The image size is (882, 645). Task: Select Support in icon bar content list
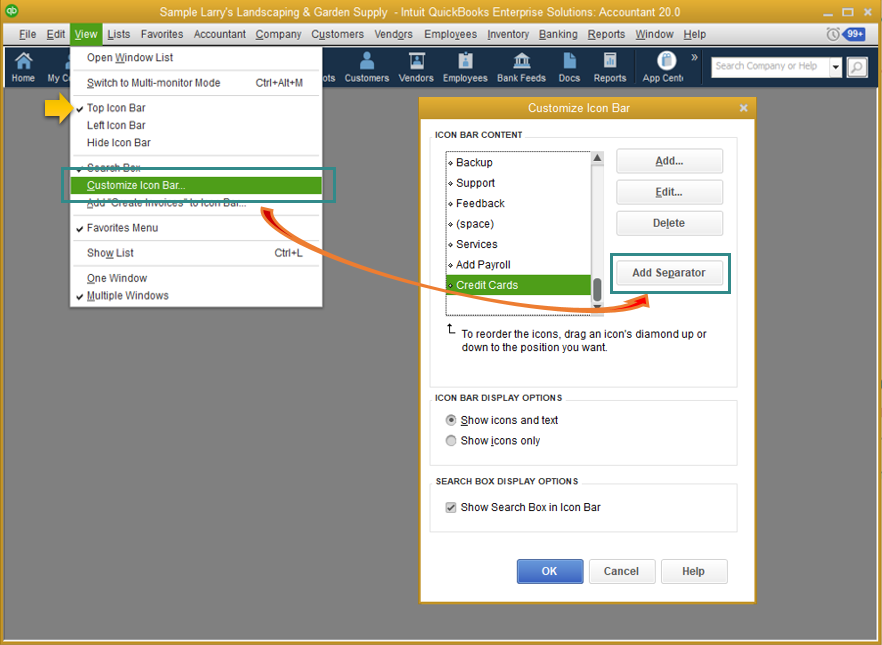(518, 183)
